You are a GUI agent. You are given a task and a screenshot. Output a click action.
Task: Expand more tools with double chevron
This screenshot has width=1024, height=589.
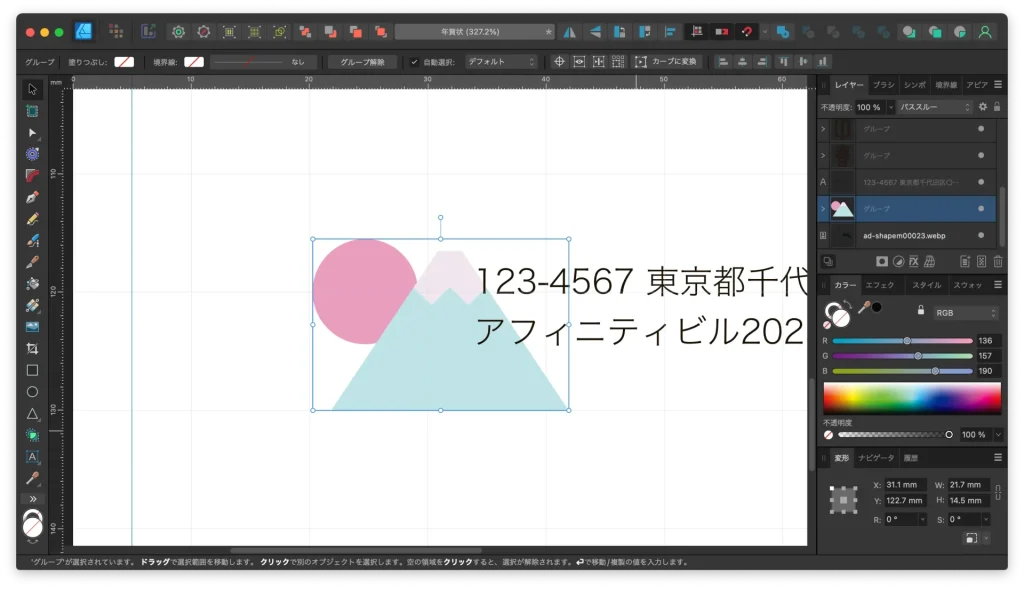32,499
